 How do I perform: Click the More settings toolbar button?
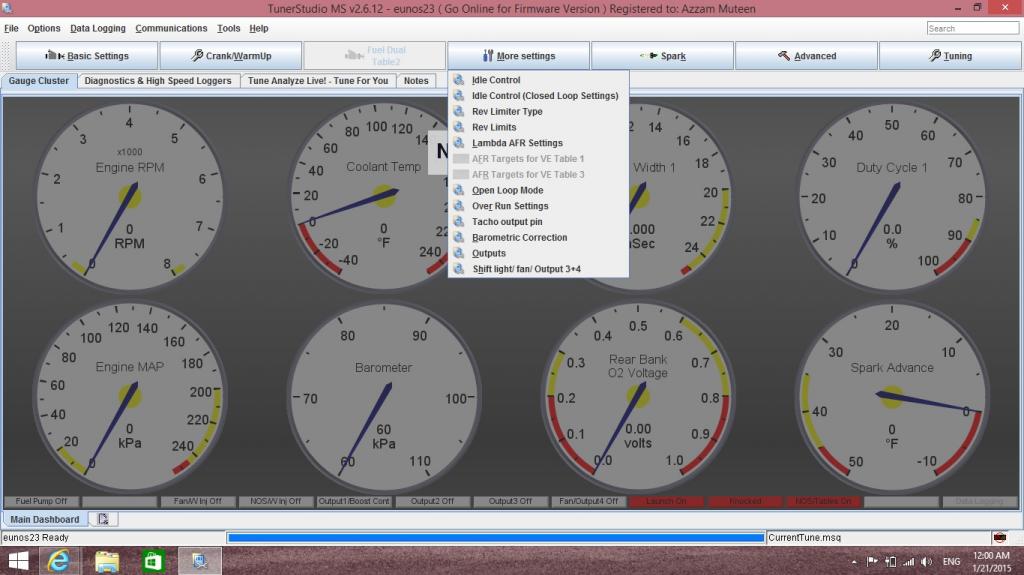[x=519, y=56]
